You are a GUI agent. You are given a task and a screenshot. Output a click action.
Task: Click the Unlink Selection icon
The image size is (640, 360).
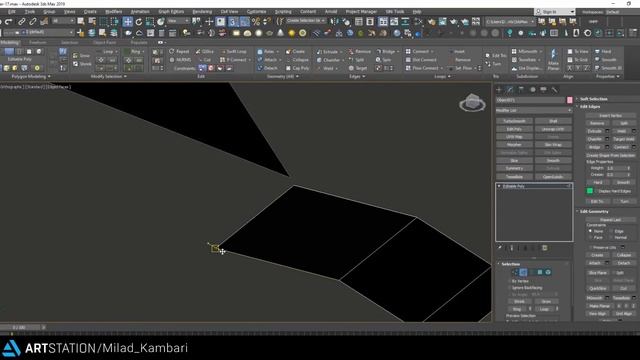33,22
